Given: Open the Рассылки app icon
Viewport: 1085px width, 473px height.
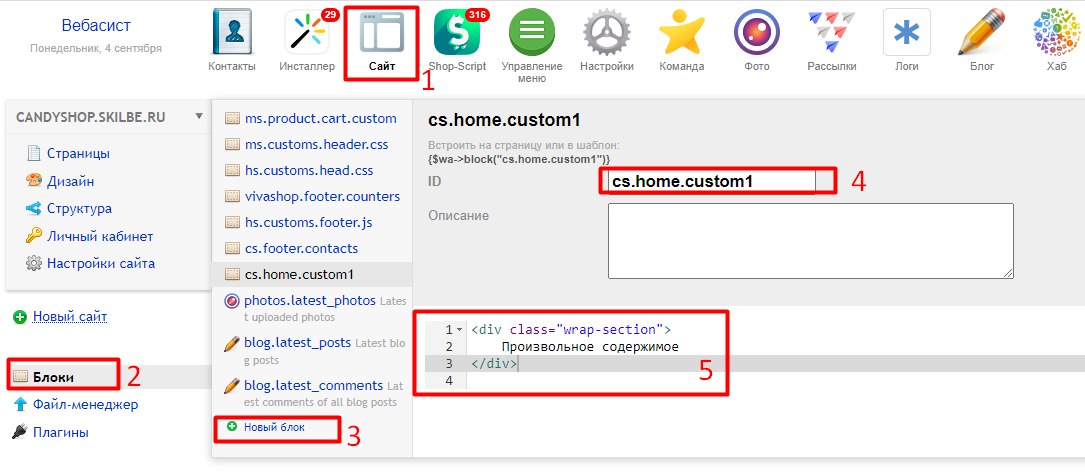Looking at the screenshot, I should pyautogui.click(x=832, y=34).
